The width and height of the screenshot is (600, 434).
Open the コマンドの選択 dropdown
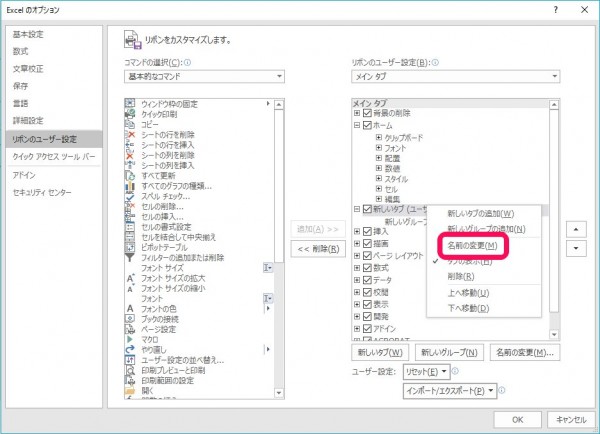[x=204, y=76]
